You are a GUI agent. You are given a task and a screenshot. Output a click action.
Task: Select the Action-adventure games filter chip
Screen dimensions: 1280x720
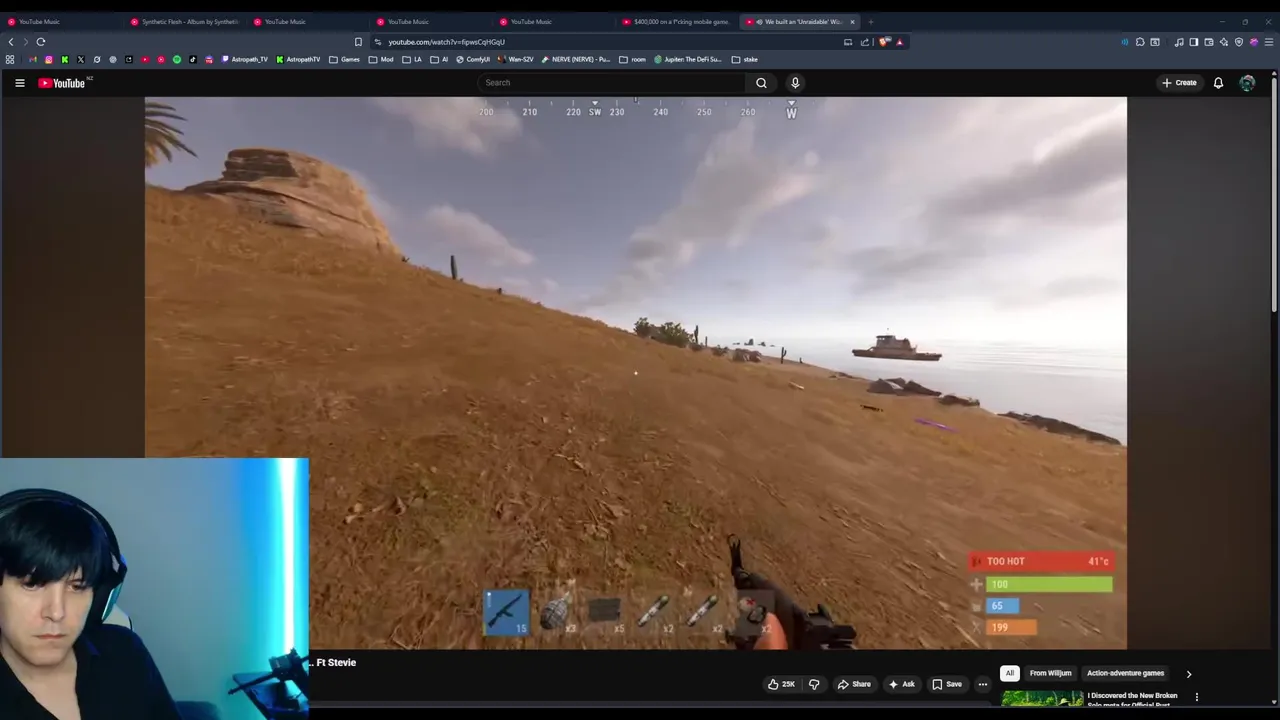[x=1125, y=673]
